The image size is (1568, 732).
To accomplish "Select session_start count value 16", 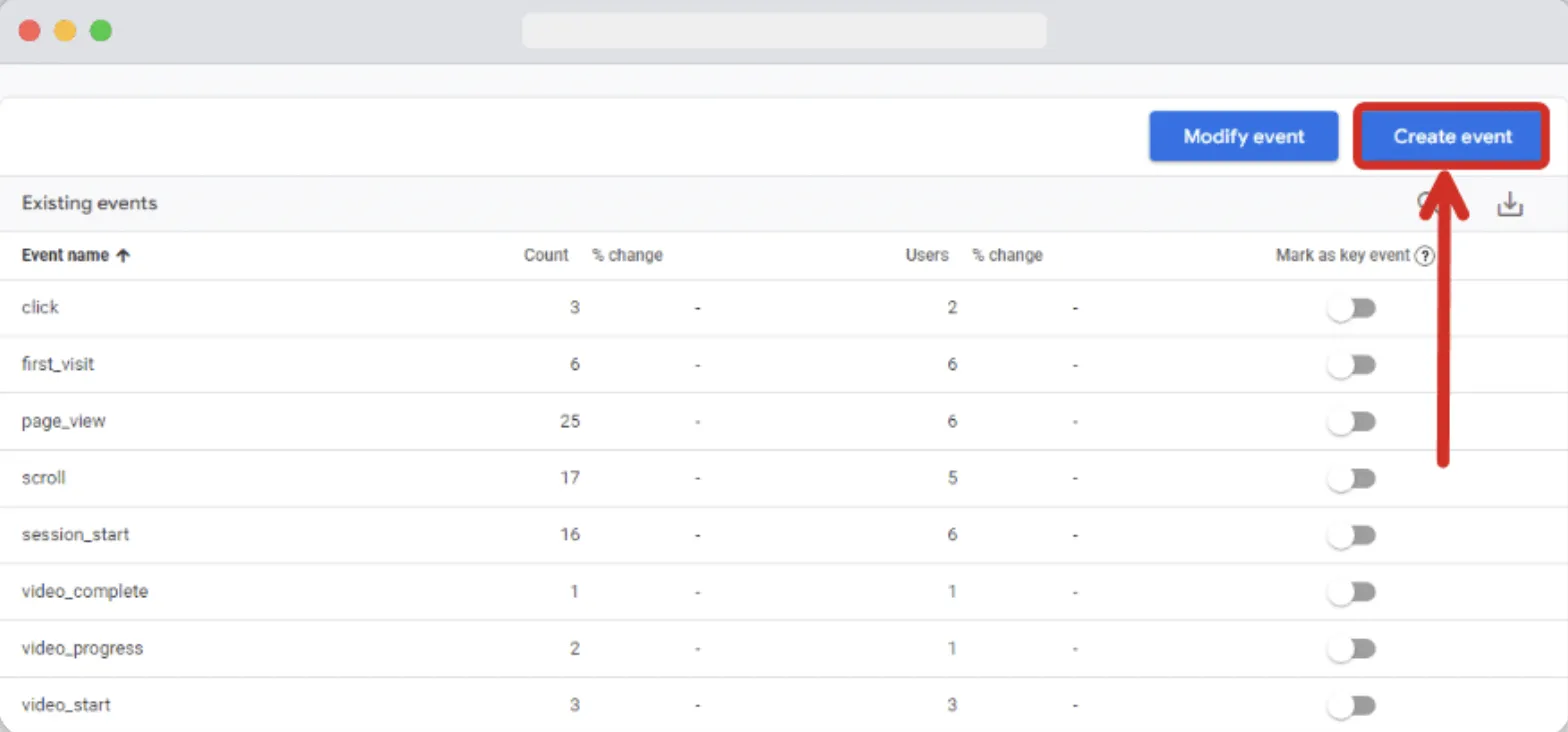I will tap(570, 534).
